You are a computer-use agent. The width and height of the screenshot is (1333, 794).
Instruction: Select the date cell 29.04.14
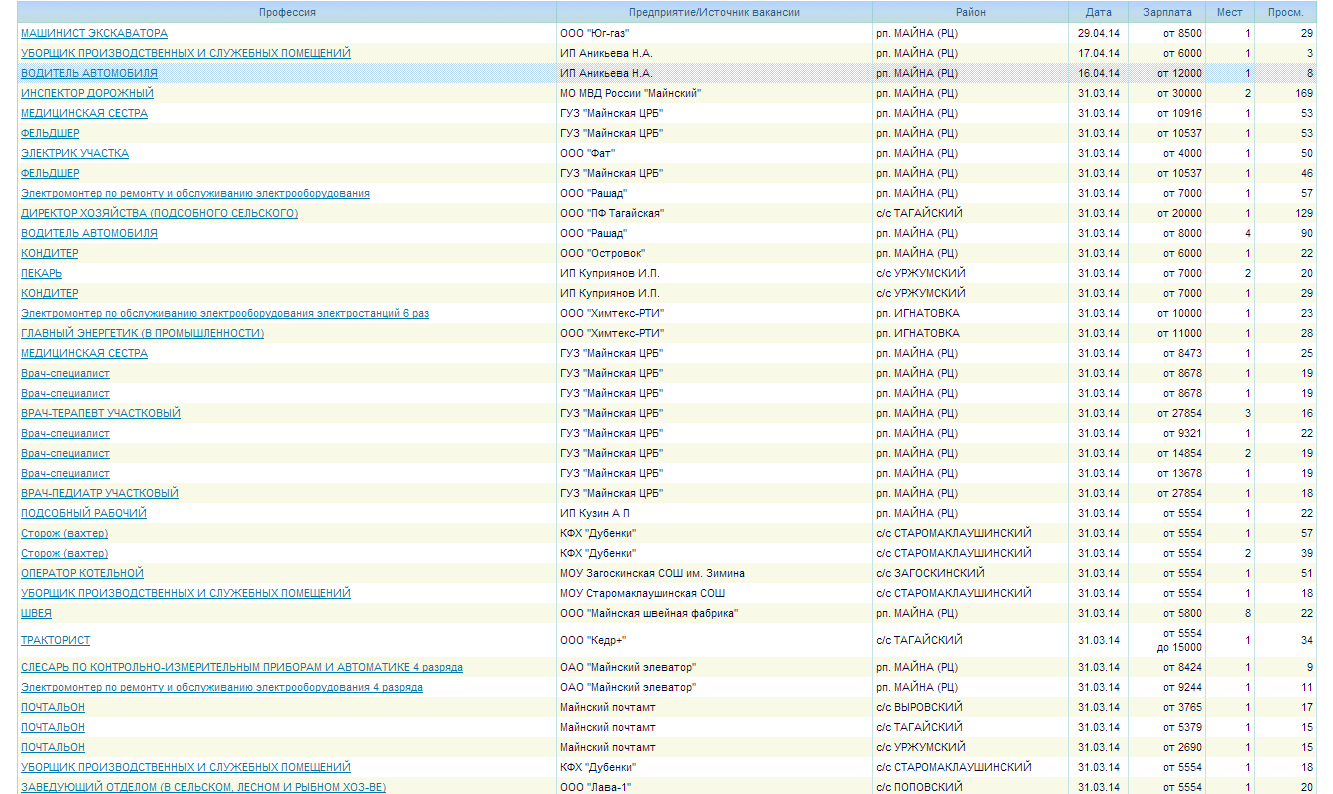1098,33
